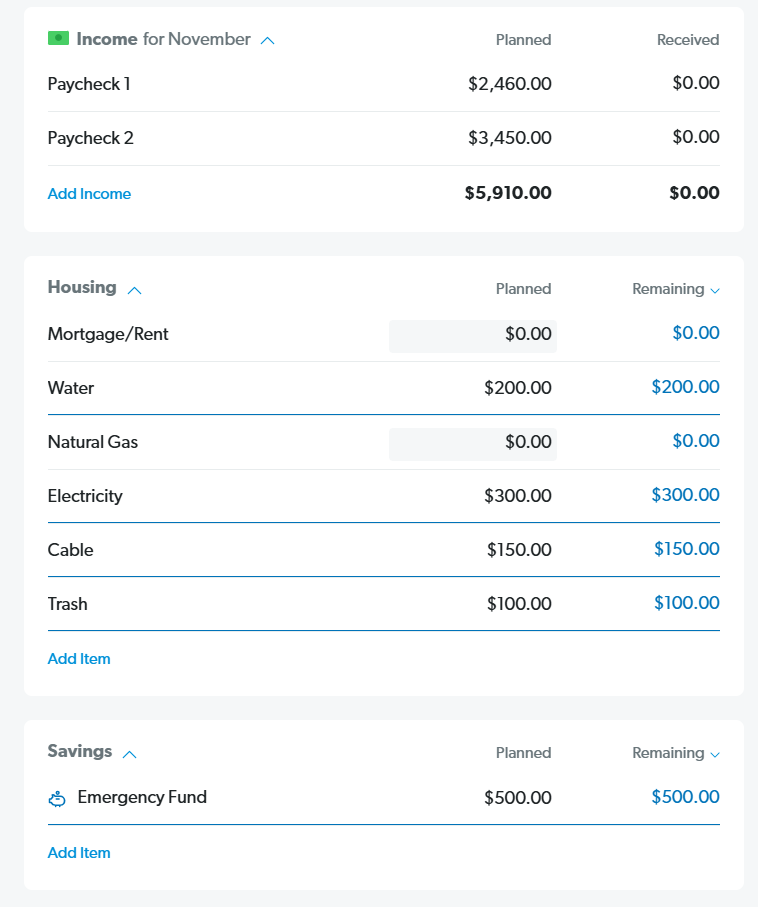This screenshot has height=907, width=758.
Task: Add an item to the Housing group
Action: pyautogui.click(x=79, y=659)
